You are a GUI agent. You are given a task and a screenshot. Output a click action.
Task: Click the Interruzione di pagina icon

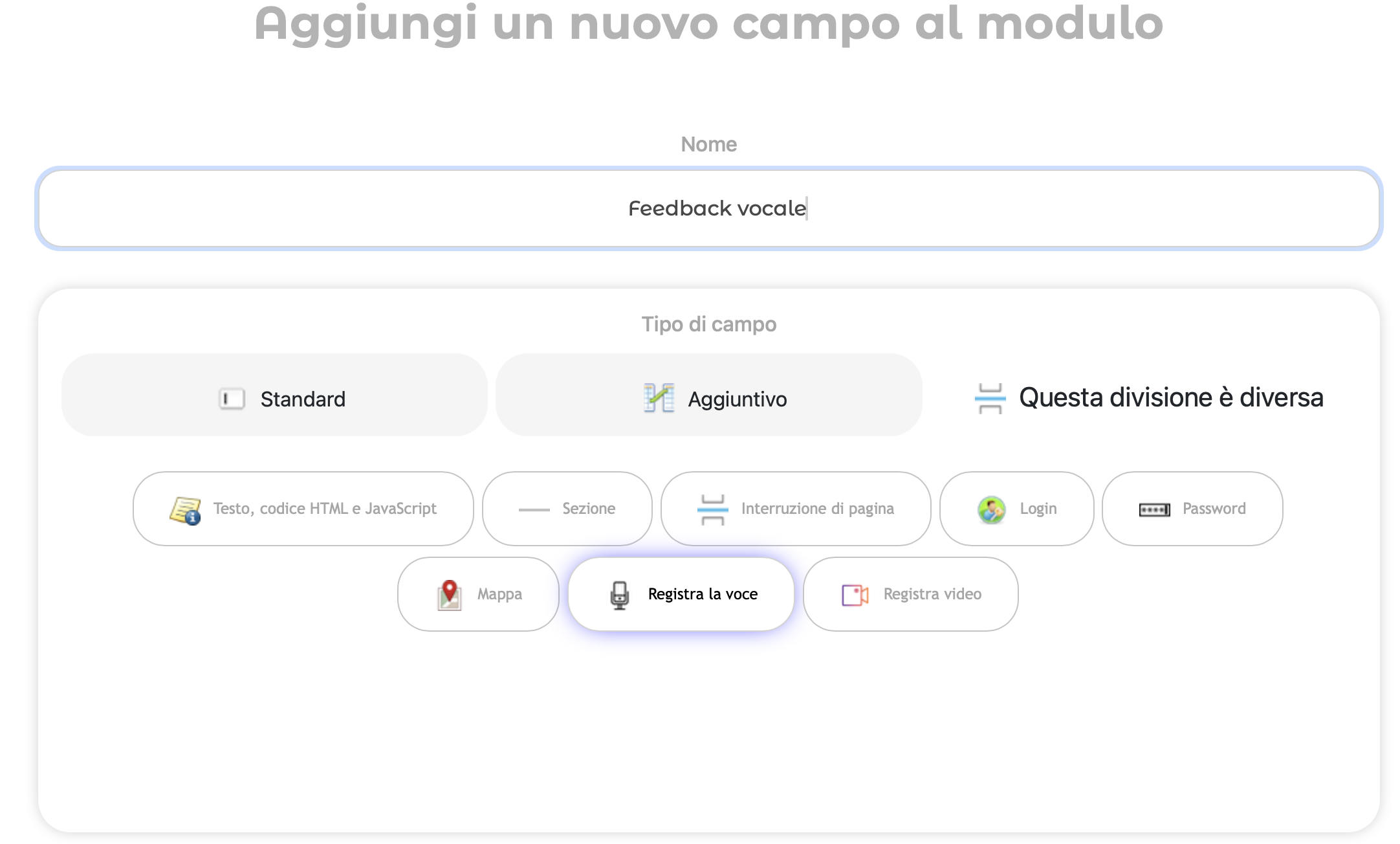click(712, 509)
